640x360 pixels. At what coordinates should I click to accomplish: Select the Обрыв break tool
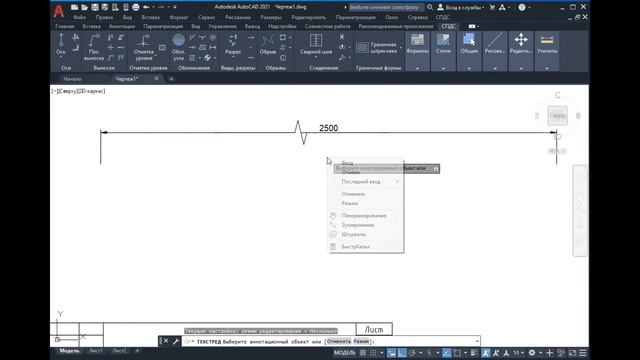click(x=268, y=44)
